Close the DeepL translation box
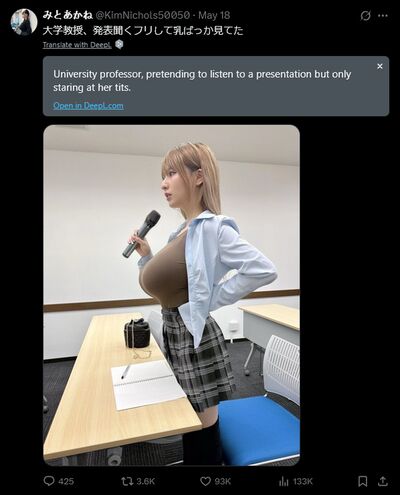Image resolution: width=400 pixels, height=495 pixels. [x=380, y=66]
